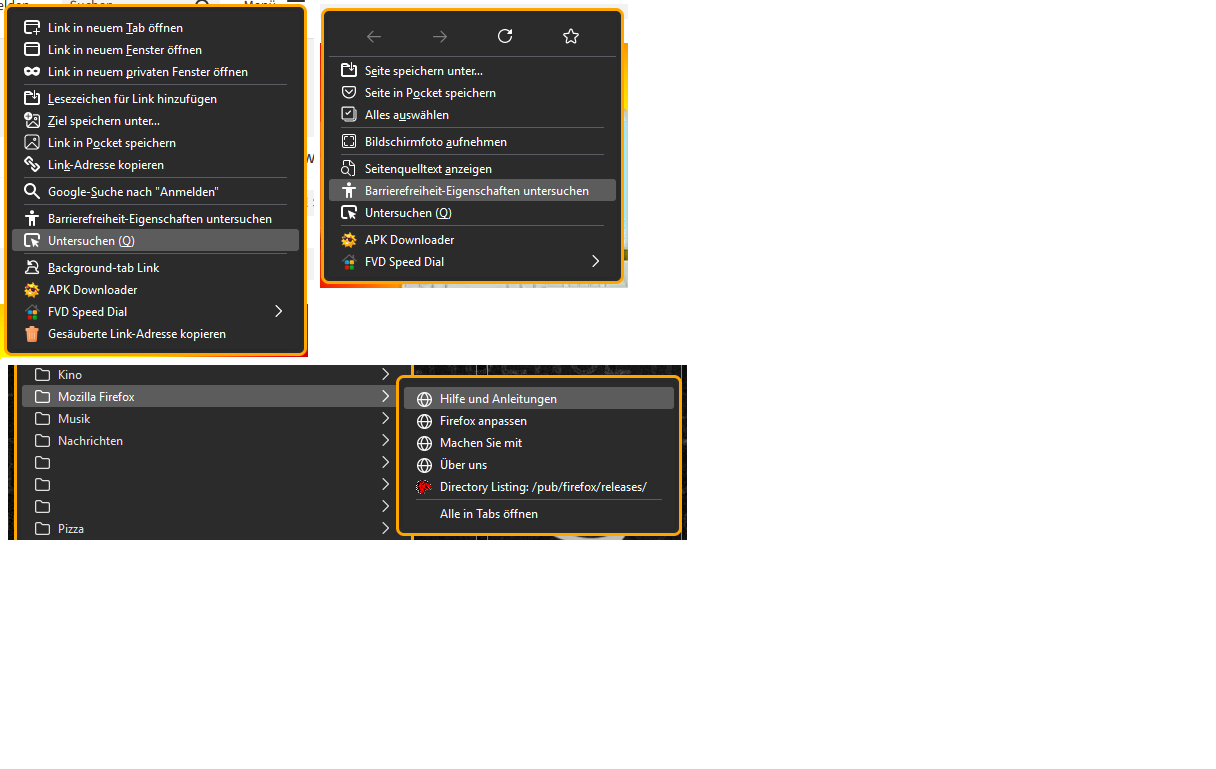Viewport: 1216px width, 769px height.
Task: Click accessibility figure icon in link menu
Action: point(32,219)
